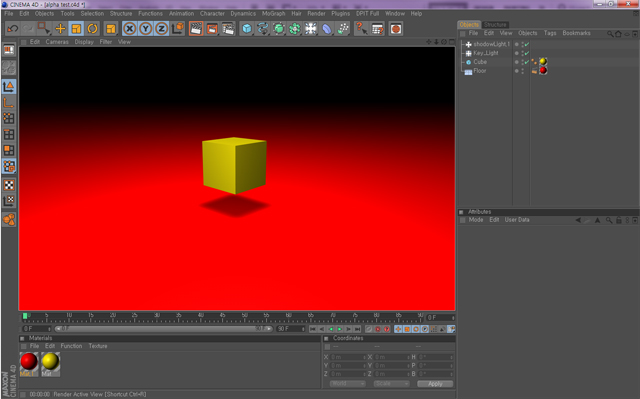Add Cube primitive object icon
This screenshot has height=399, width=640.
click(247, 29)
